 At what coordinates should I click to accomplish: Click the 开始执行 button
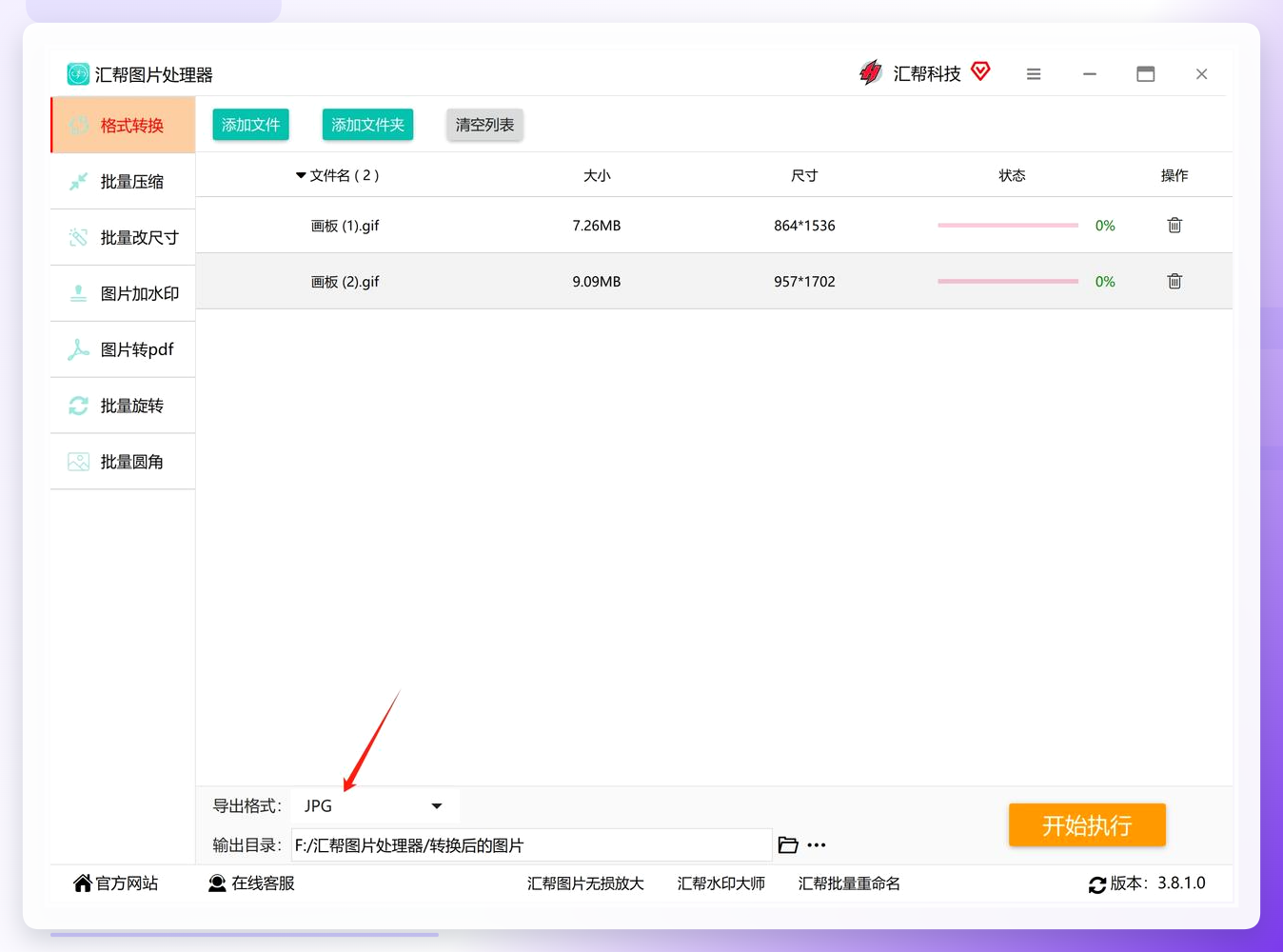pos(1087,825)
